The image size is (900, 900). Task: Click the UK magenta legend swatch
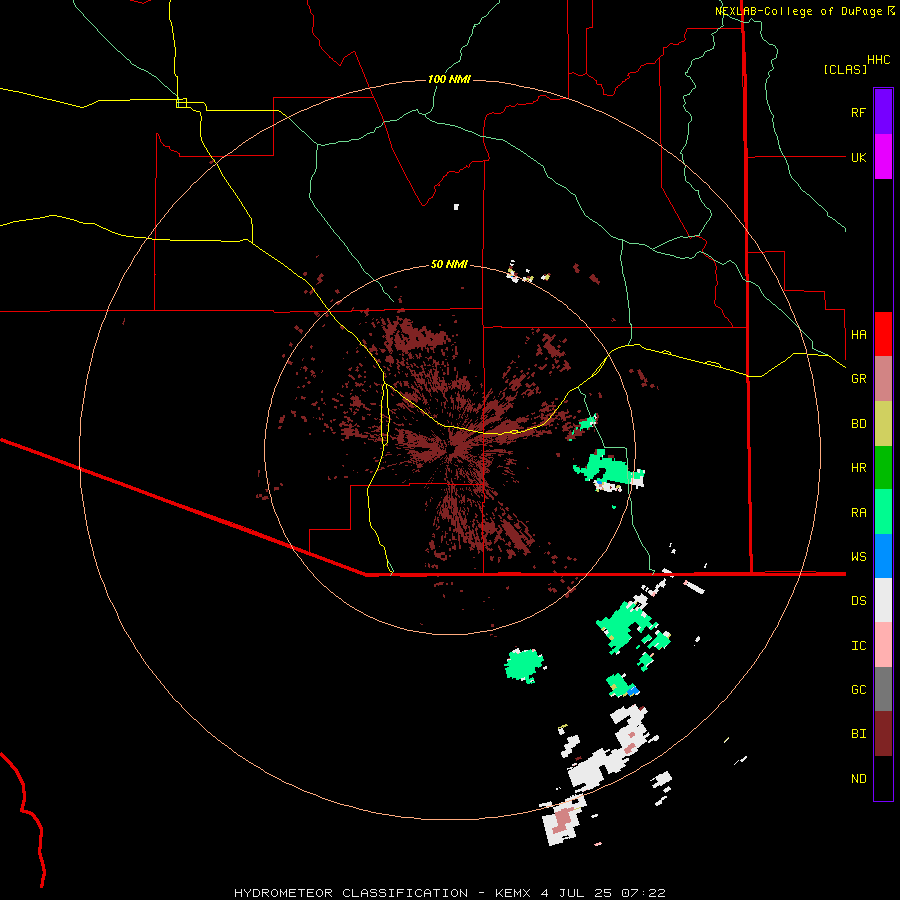pos(883,157)
